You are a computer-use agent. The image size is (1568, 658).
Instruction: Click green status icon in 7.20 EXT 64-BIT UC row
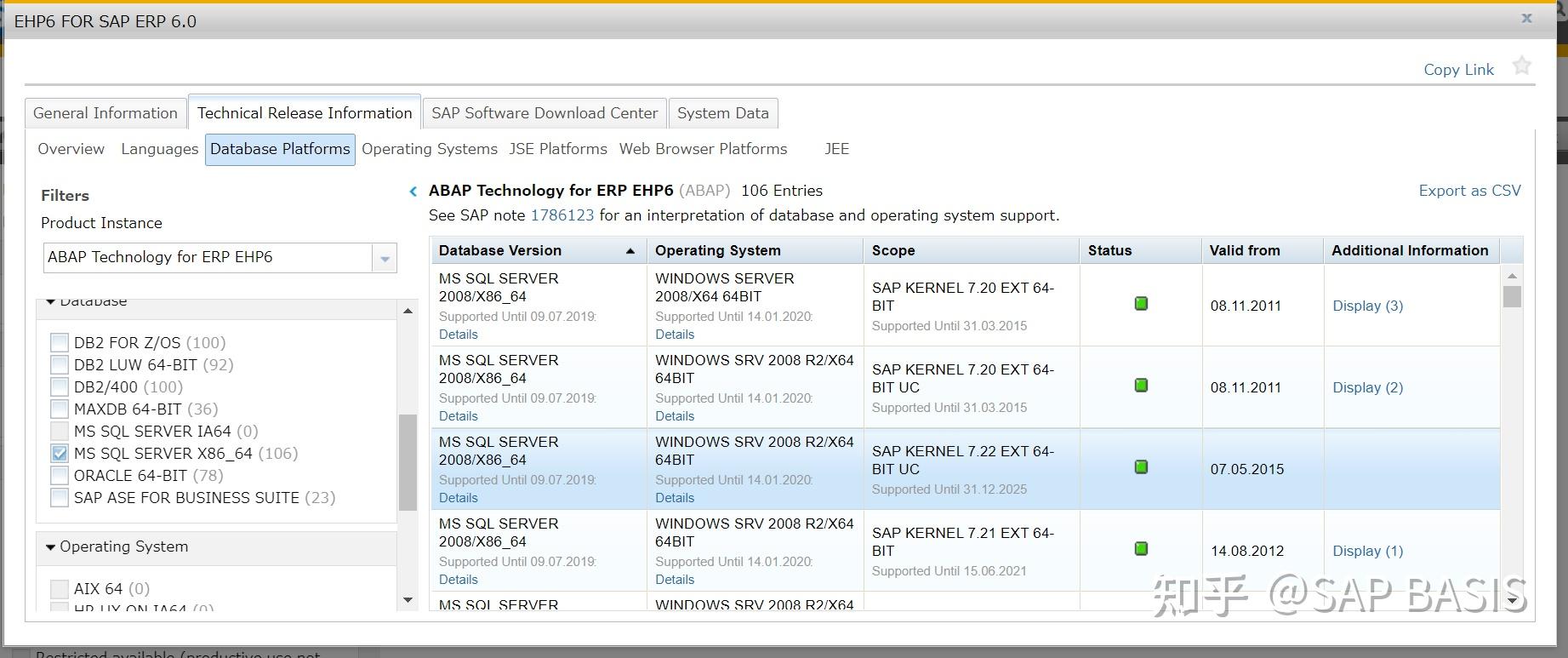pyautogui.click(x=1141, y=386)
